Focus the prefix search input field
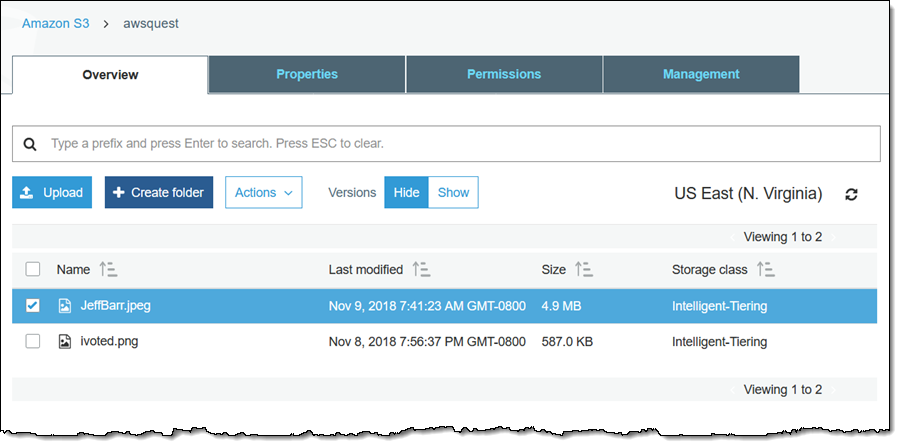Image resolution: width=900 pixels, height=446 pixels. pyautogui.click(x=460, y=144)
